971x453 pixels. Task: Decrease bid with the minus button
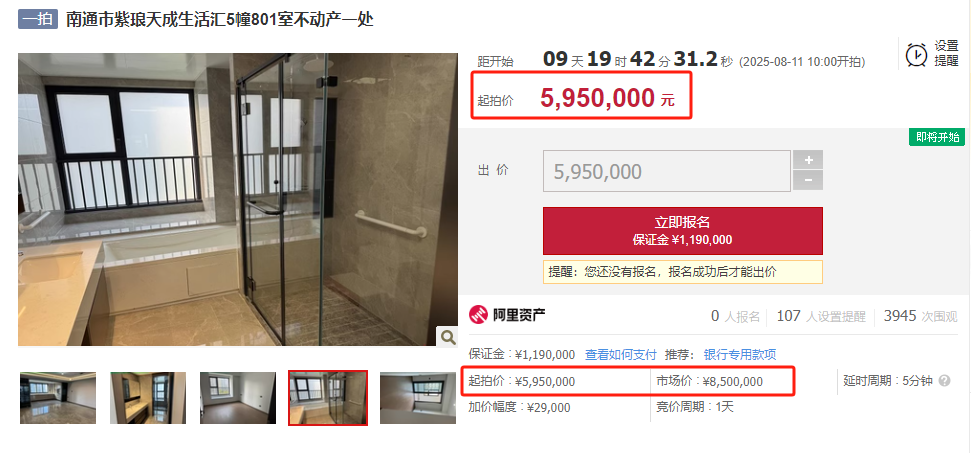[x=808, y=181]
